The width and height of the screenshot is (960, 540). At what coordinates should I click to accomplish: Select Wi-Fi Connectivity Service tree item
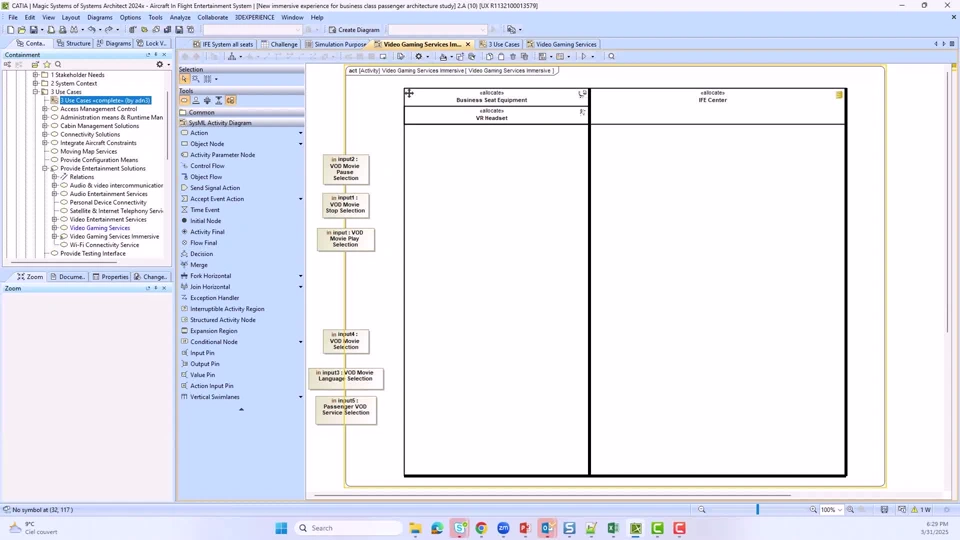pos(104,245)
